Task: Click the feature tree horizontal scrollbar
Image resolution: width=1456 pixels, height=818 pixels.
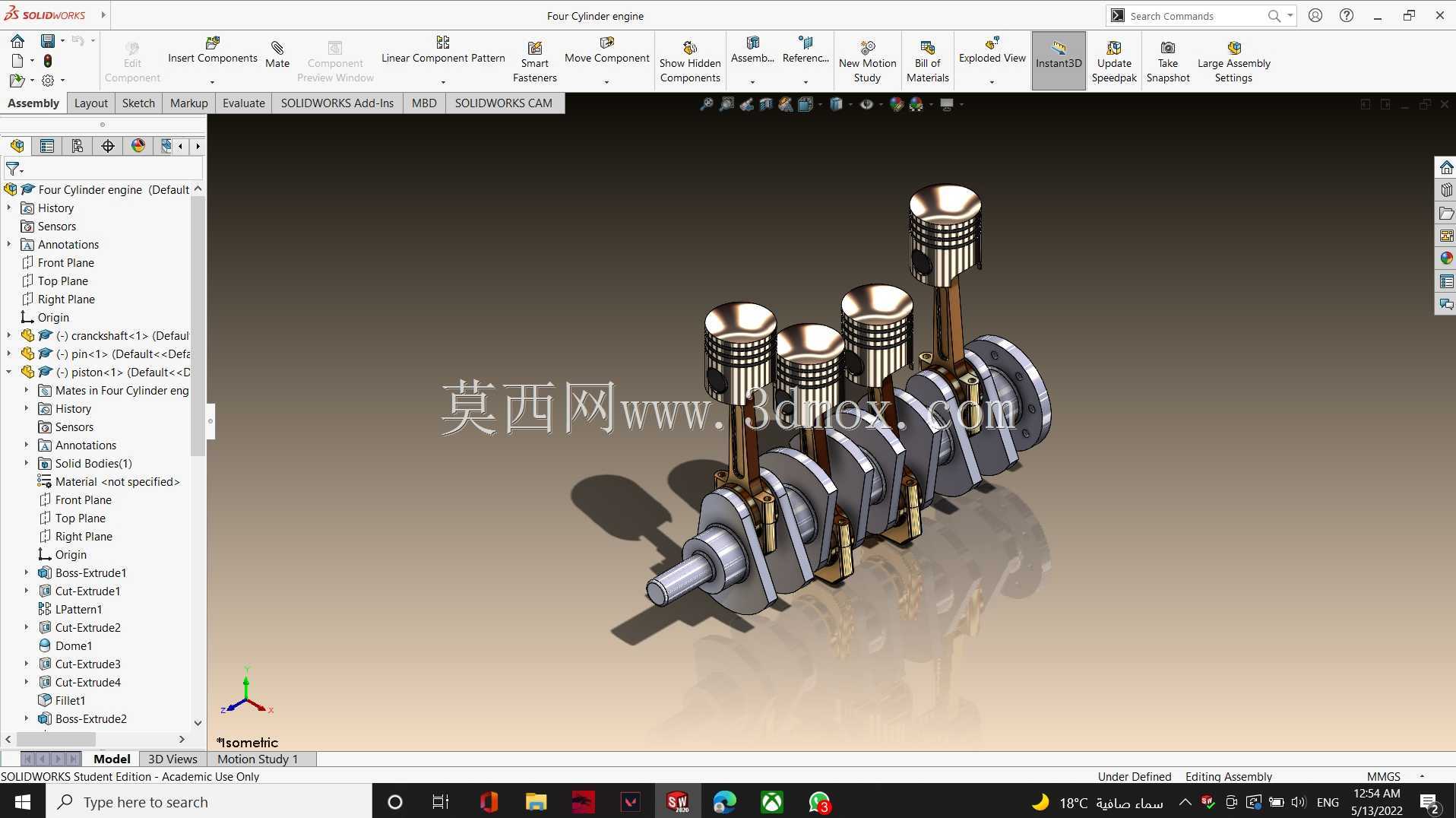Action: coord(56,739)
